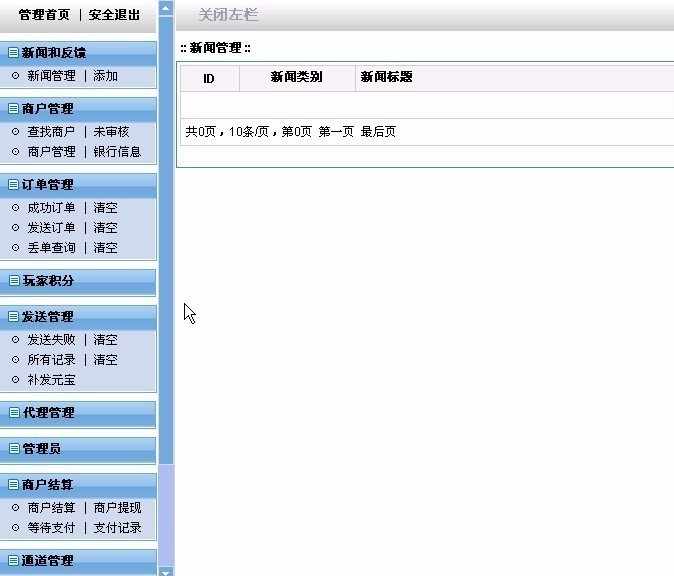674x576 pixels.
Task: Click the ID column header
Action: (209, 78)
